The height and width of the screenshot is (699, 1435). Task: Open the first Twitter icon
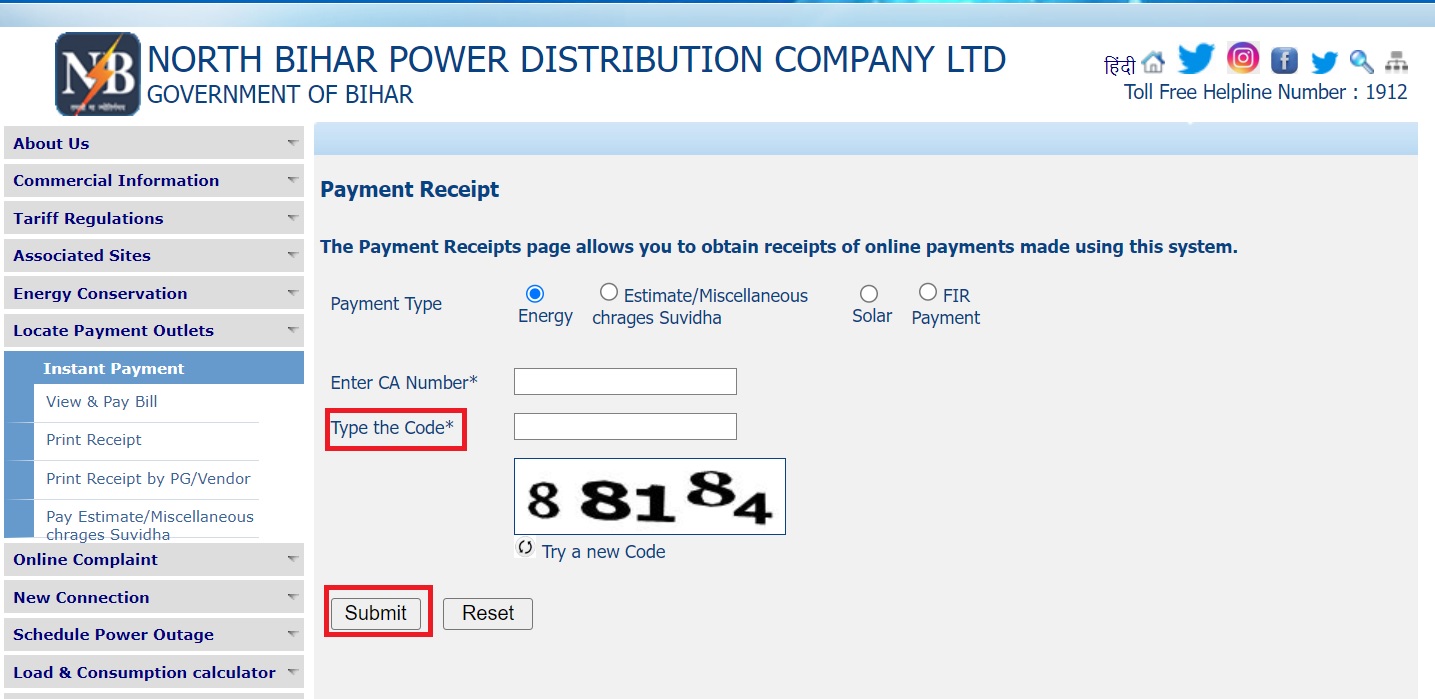[1195, 59]
